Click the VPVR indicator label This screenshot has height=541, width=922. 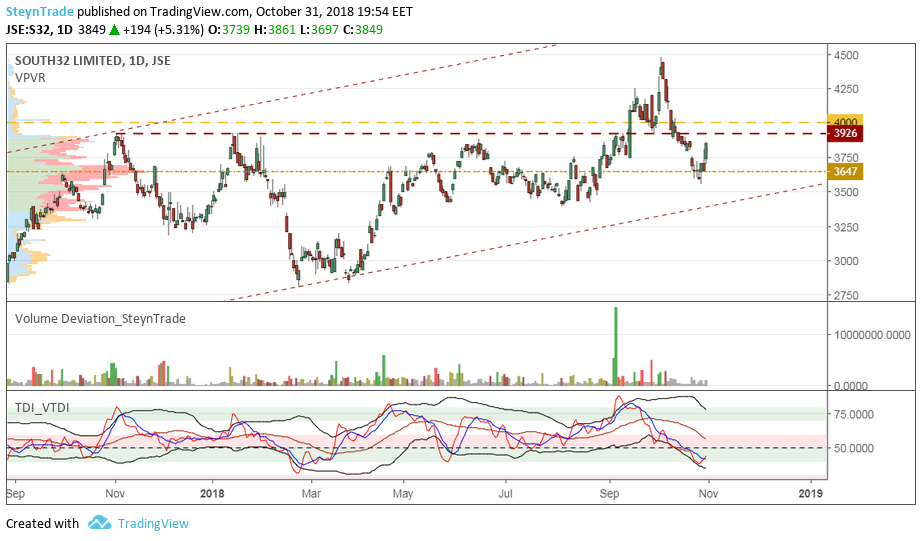click(30, 78)
